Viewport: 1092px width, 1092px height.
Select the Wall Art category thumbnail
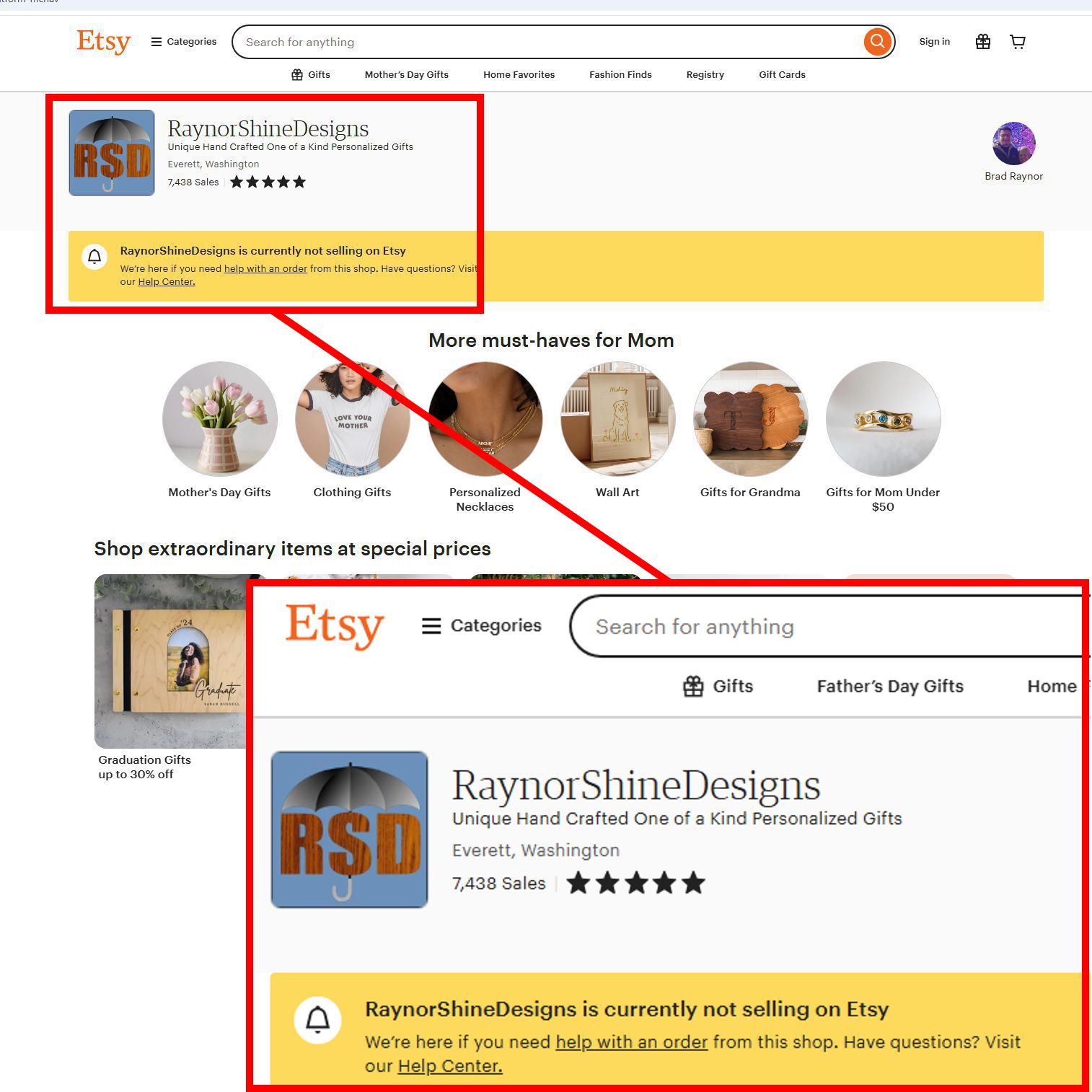(618, 419)
